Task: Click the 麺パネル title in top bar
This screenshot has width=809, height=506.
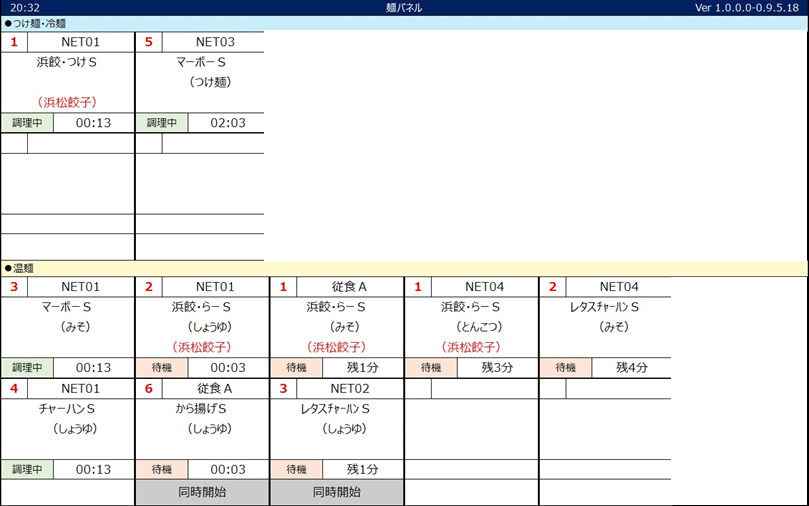Action: pos(404,7)
